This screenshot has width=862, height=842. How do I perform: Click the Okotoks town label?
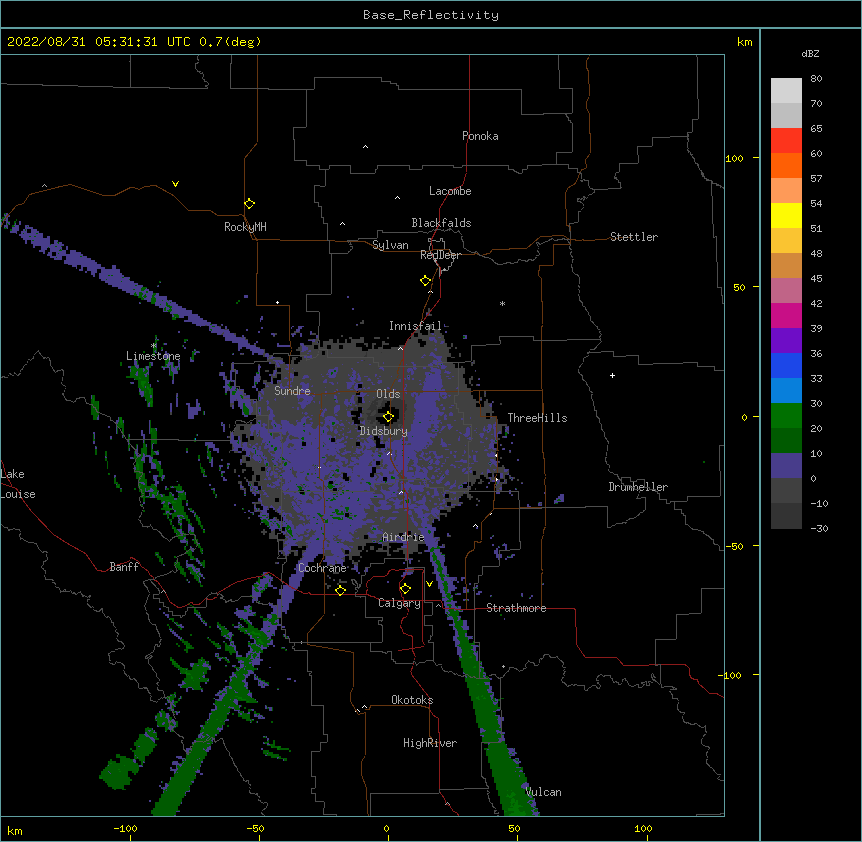pos(412,700)
